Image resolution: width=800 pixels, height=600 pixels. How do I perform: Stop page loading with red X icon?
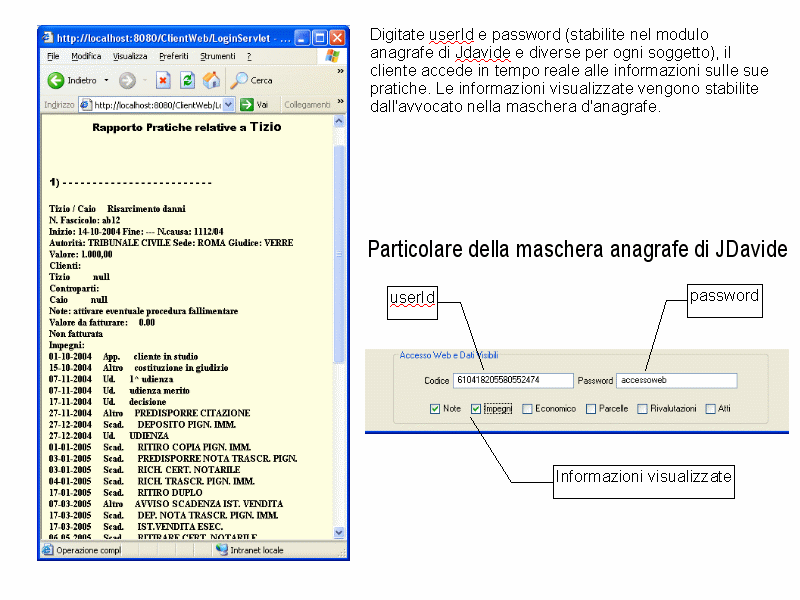coord(163,80)
